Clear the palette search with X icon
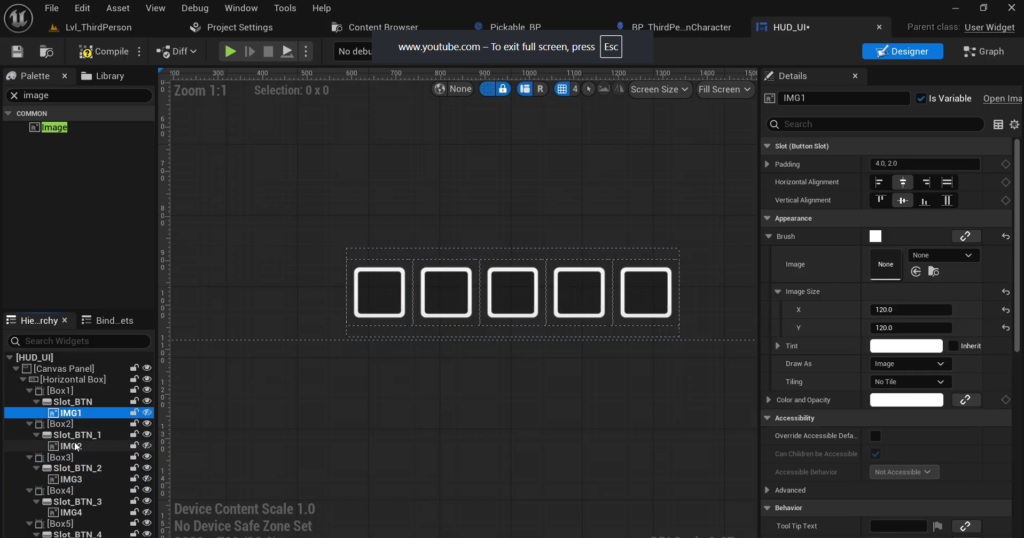The image size is (1024, 538). pos(14,95)
